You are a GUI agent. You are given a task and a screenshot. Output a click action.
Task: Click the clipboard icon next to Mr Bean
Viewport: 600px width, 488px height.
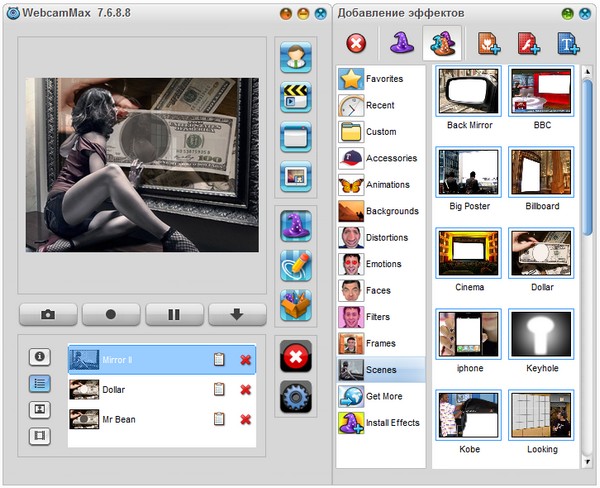tap(219, 418)
